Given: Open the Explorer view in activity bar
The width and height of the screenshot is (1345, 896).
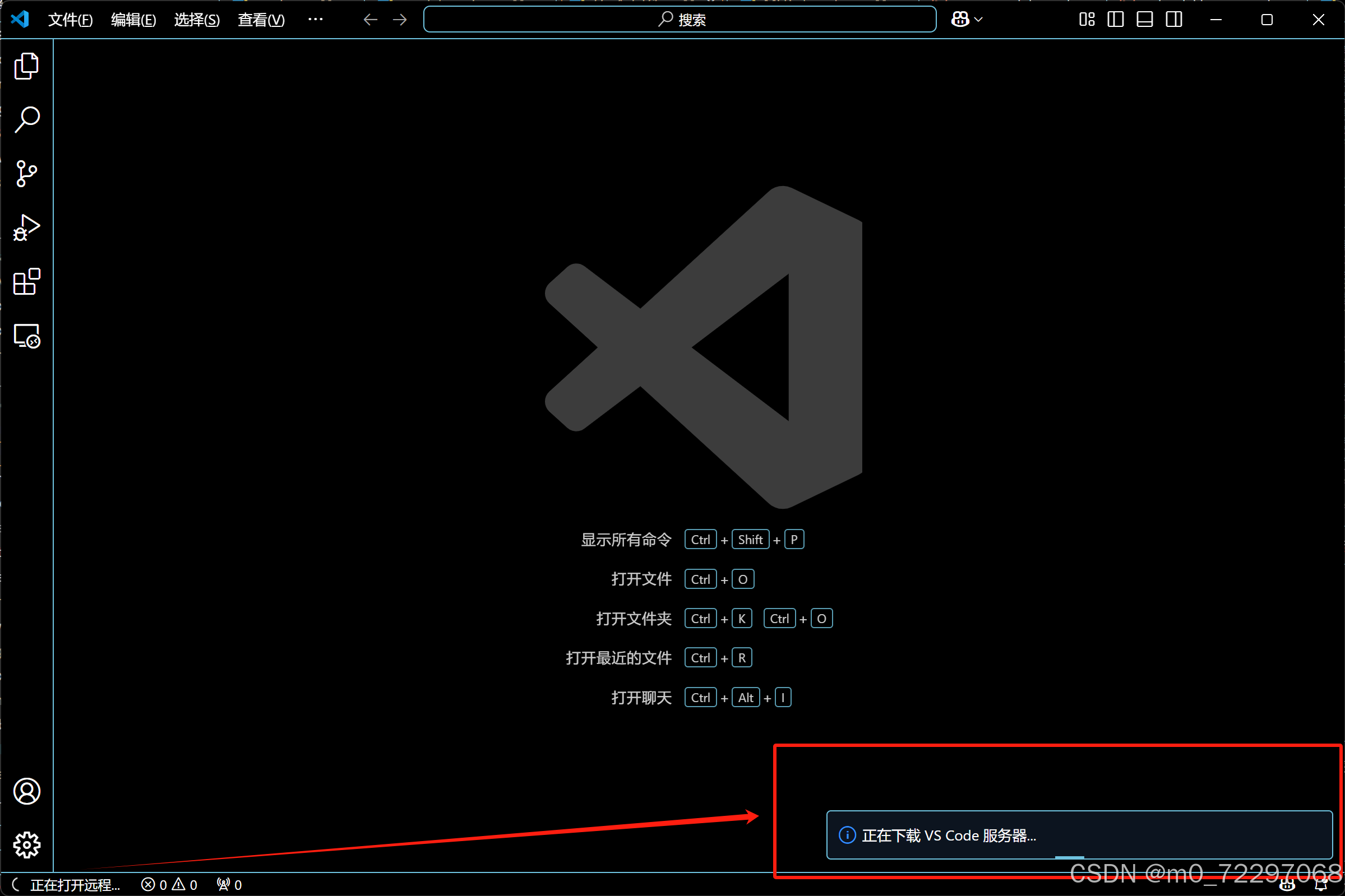Looking at the screenshot, I should coord(26,66).
